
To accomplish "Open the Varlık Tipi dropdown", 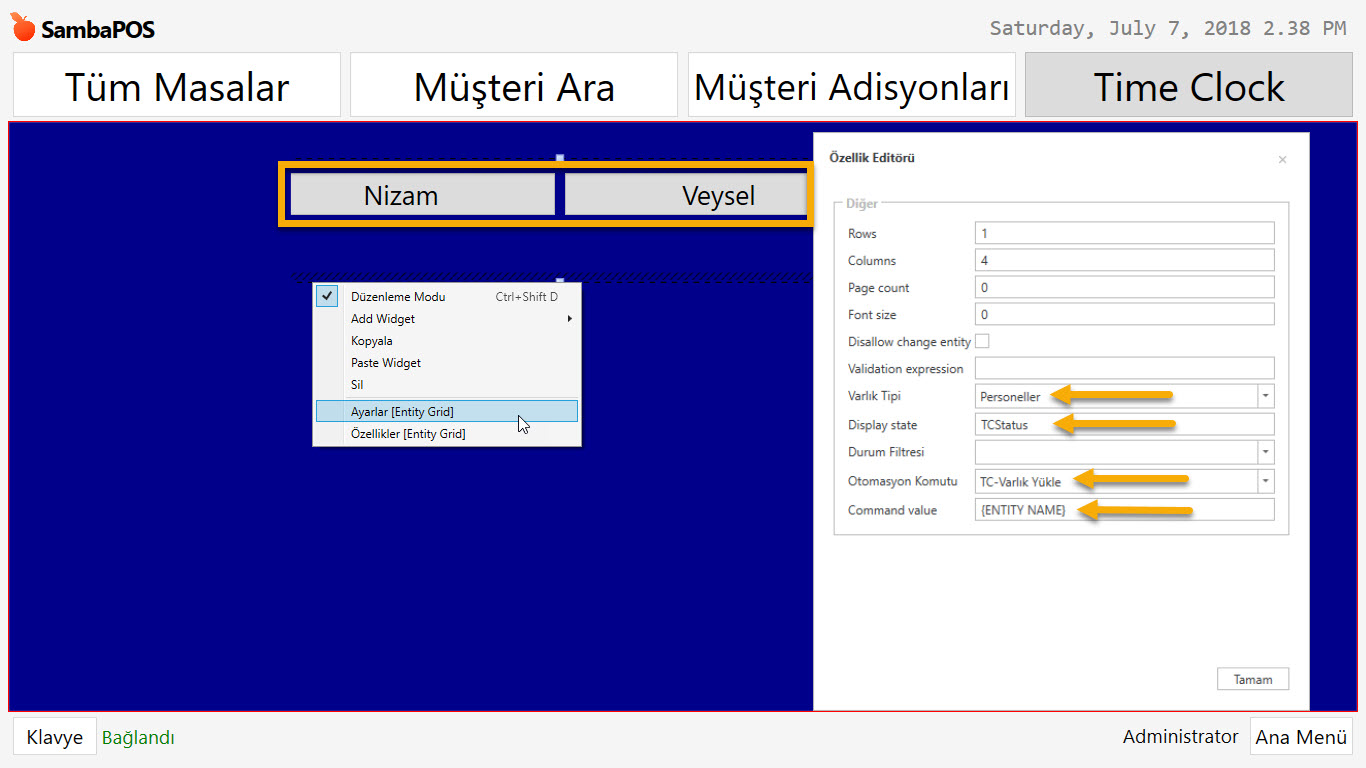I will (x=1265, y=396).
